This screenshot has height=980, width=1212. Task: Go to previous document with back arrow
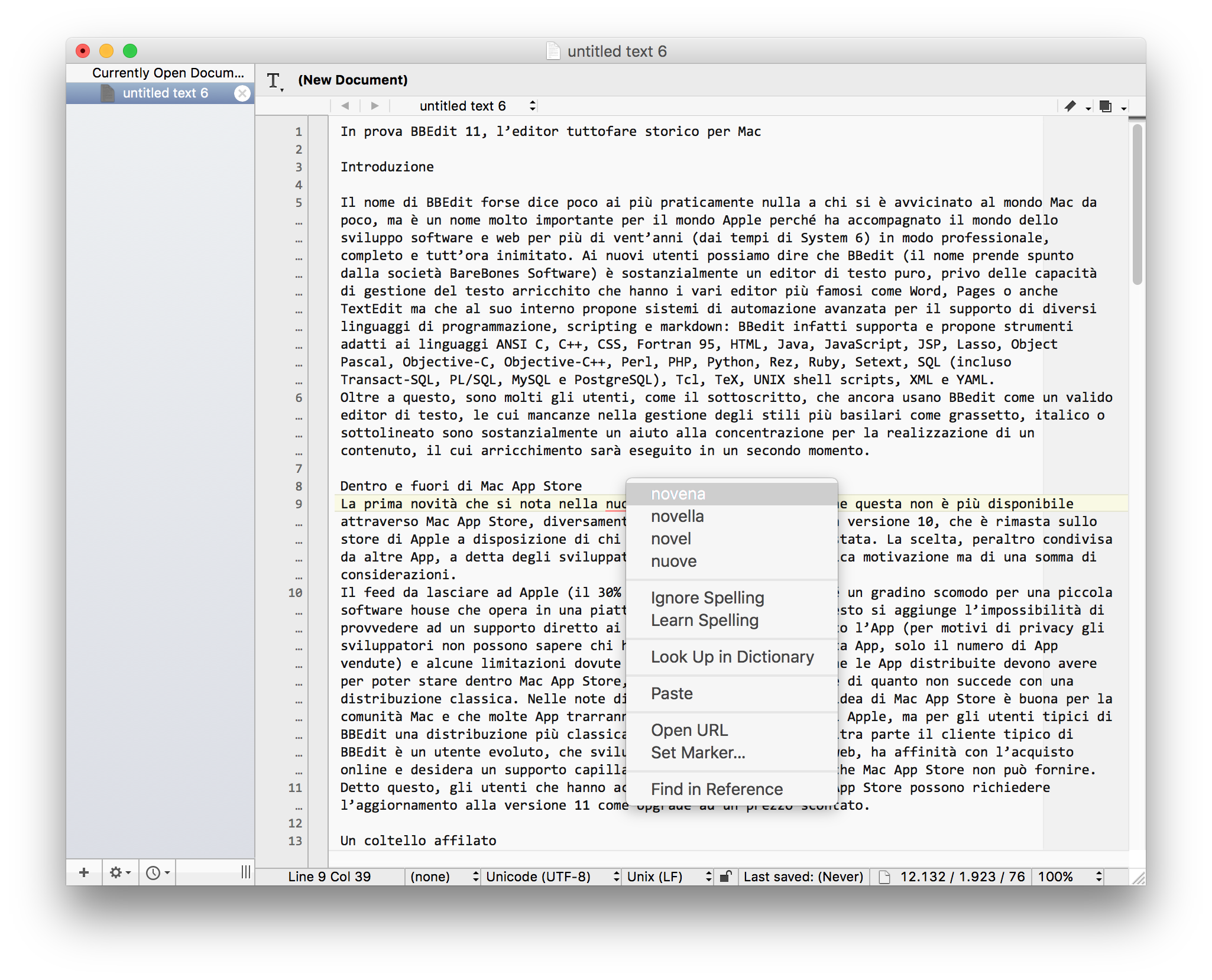point(345,106)
